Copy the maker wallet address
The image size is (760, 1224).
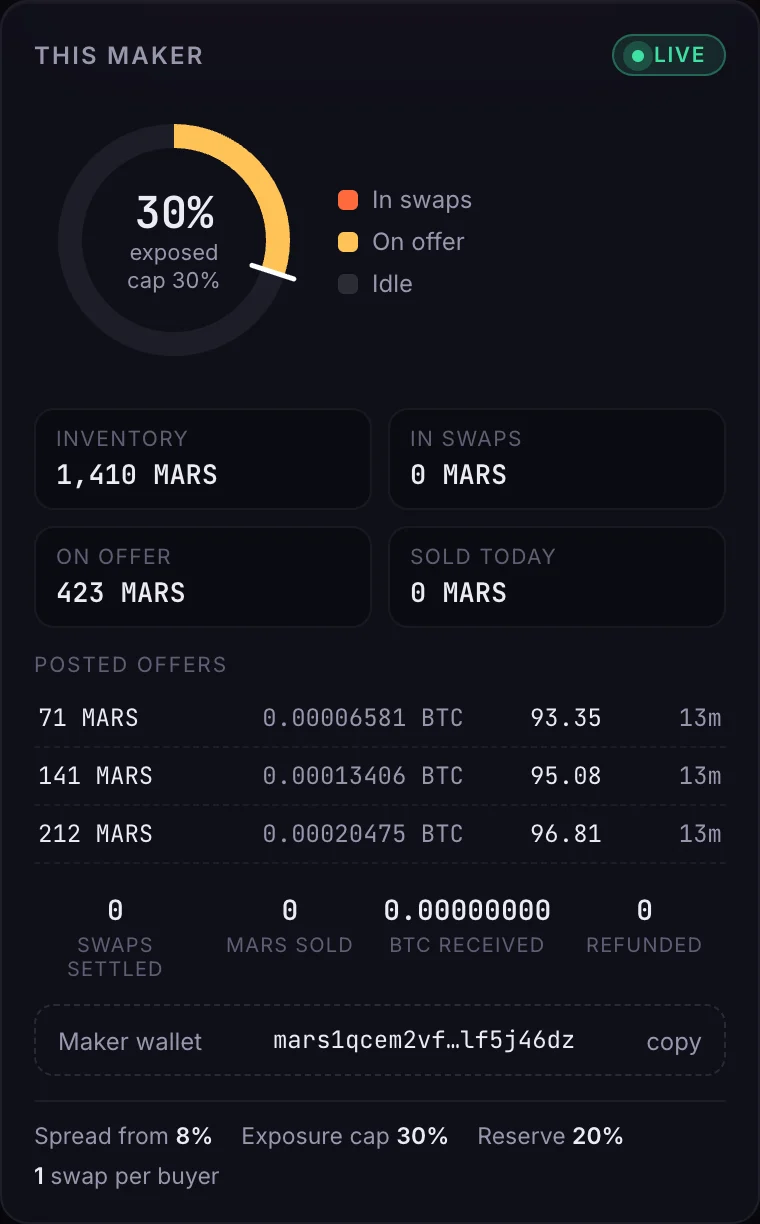674,1042
